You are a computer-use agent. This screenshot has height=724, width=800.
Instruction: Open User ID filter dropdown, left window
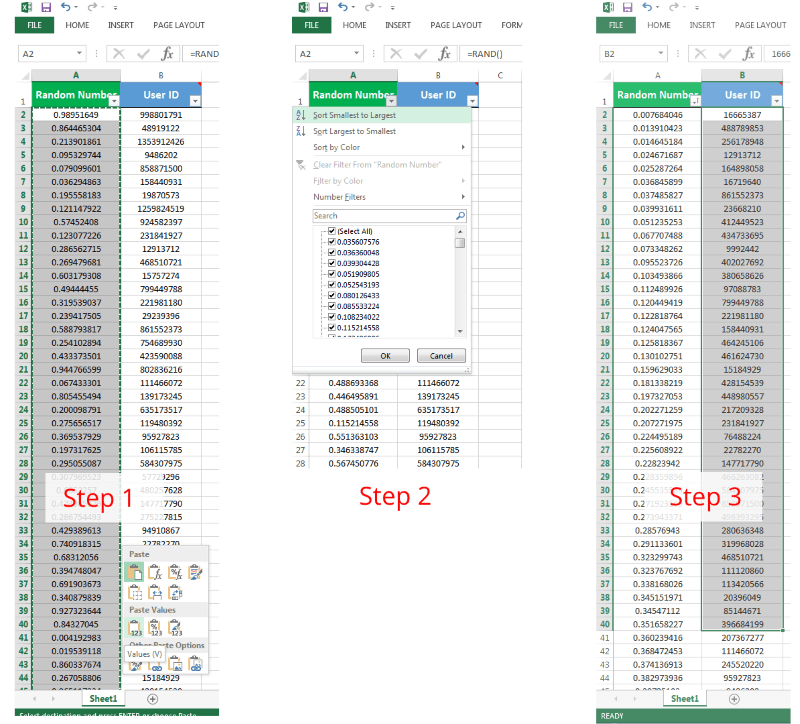click(x=195, y=101)
